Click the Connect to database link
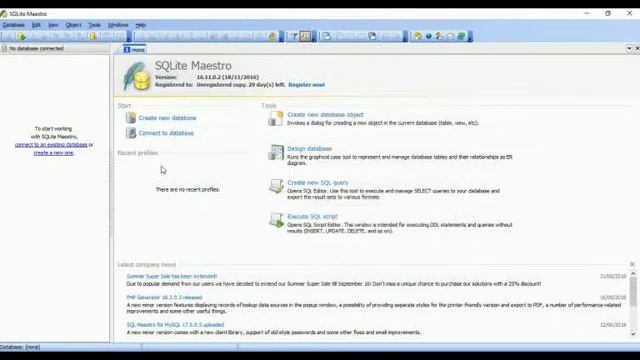640x360 pixels. tap(166, 133)
